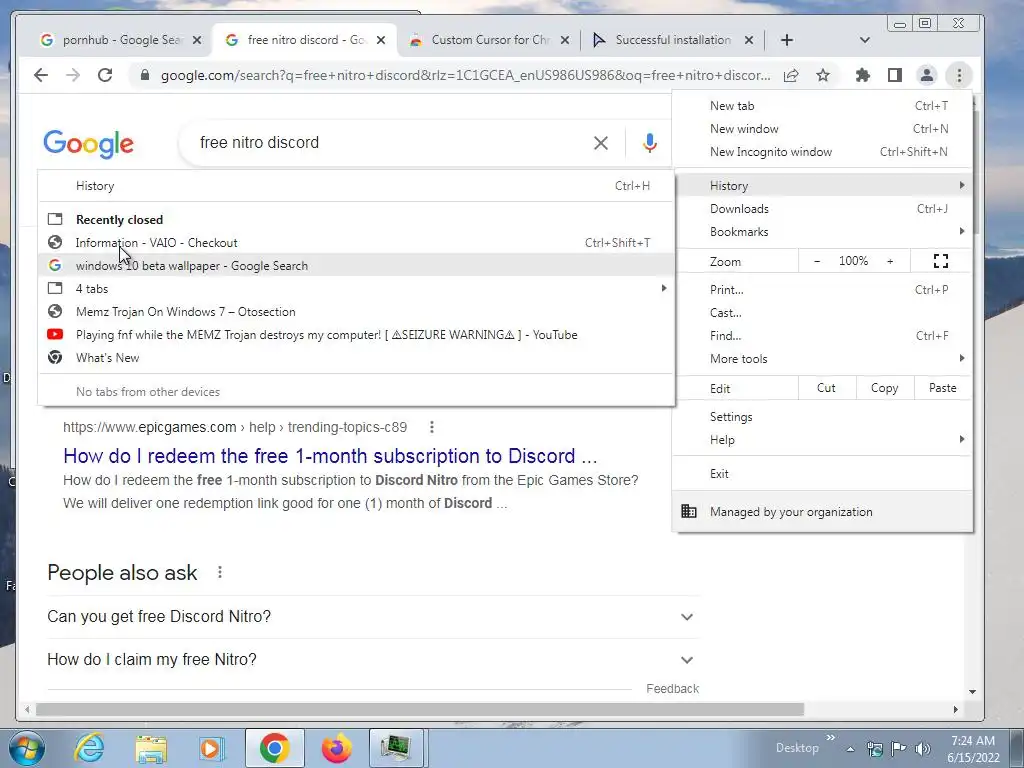Toggle fullscreen mode icon
1024x768 pixels.
(x=940, y=261)
